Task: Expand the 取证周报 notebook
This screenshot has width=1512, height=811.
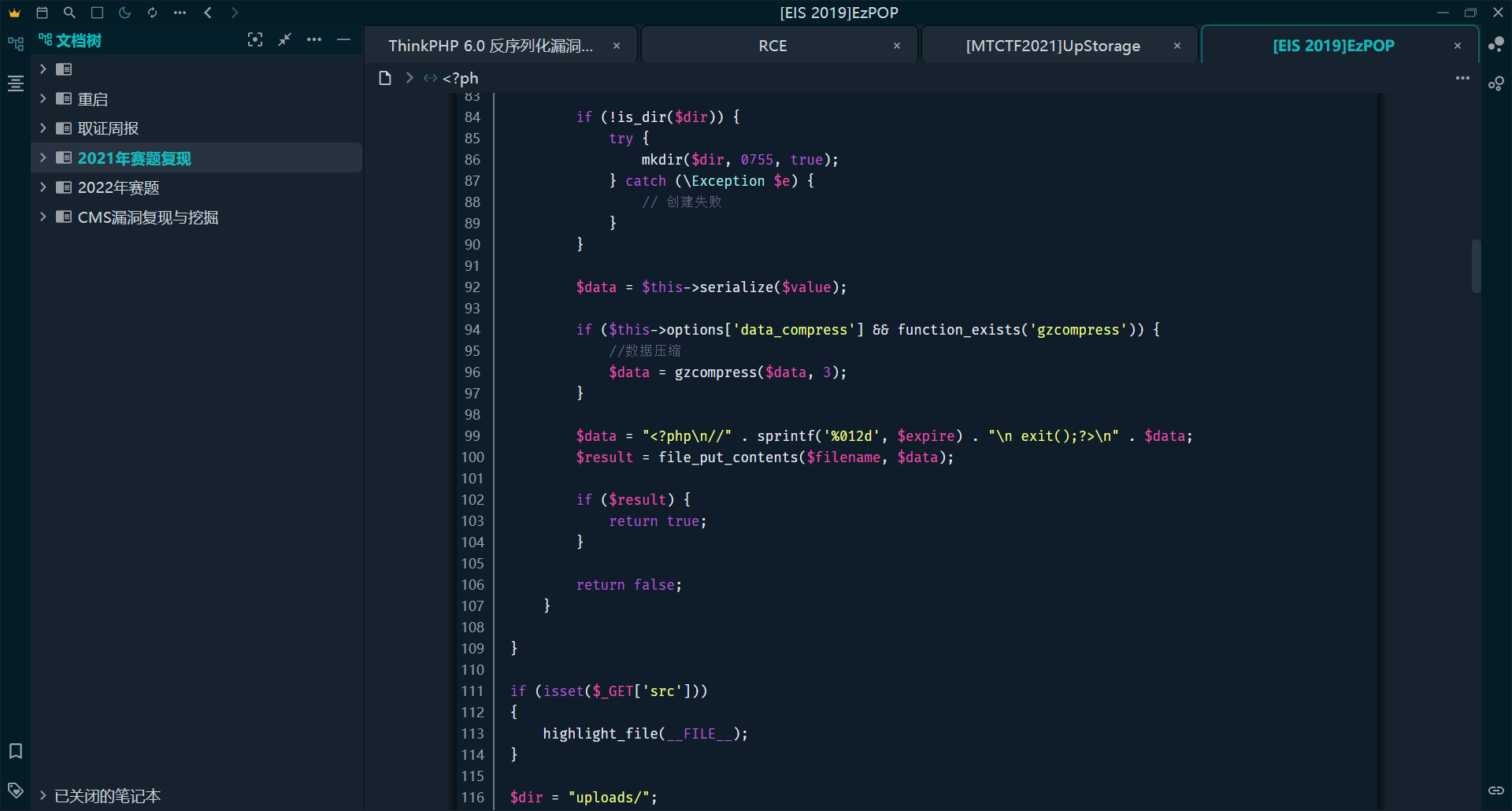Action: (43, 128)
